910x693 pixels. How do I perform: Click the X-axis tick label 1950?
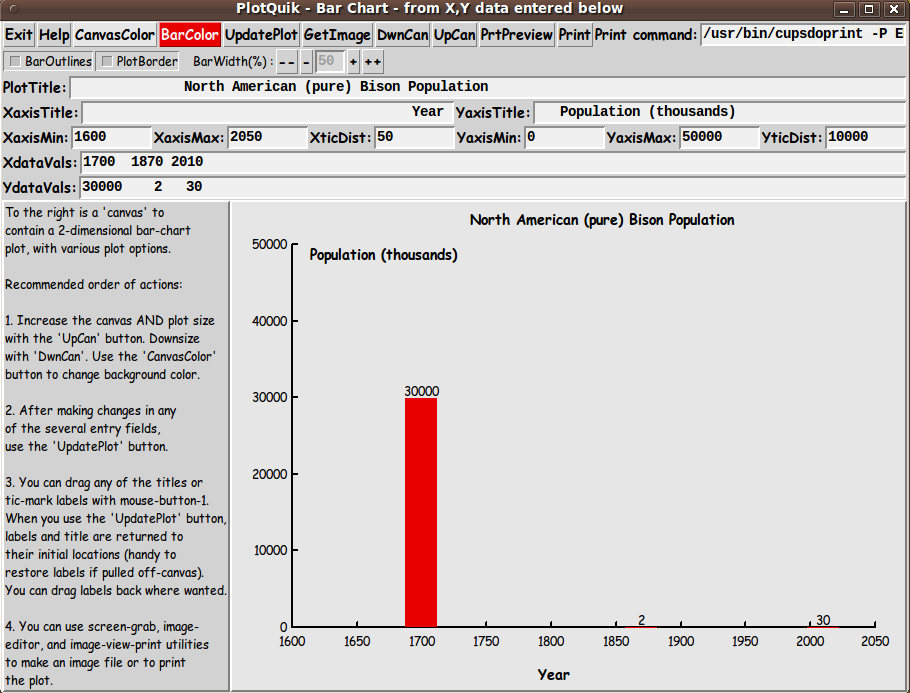point(745,641)
